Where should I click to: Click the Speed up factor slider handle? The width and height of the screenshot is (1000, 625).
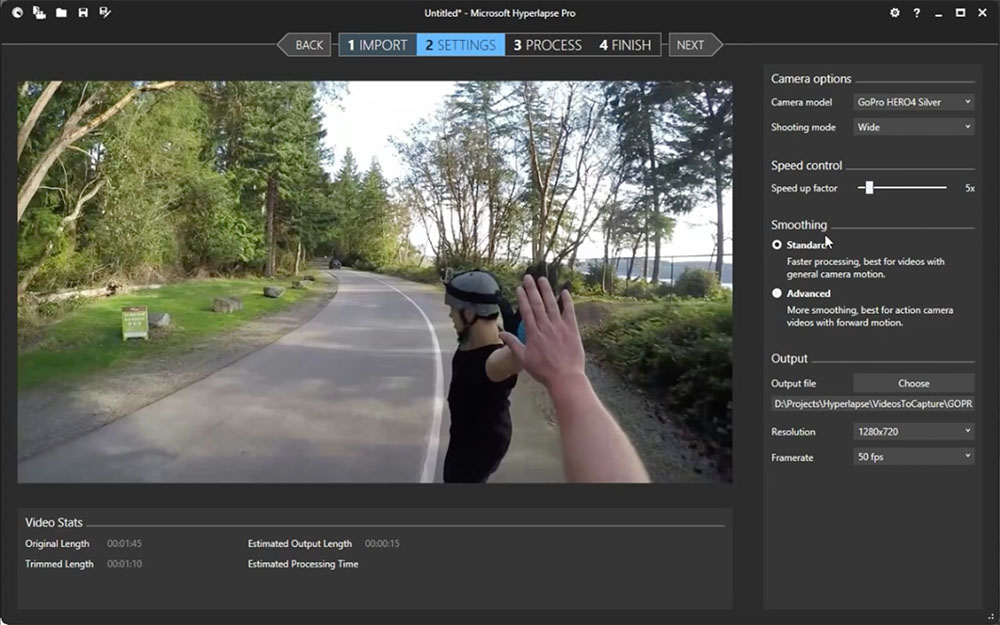(869, 188)
